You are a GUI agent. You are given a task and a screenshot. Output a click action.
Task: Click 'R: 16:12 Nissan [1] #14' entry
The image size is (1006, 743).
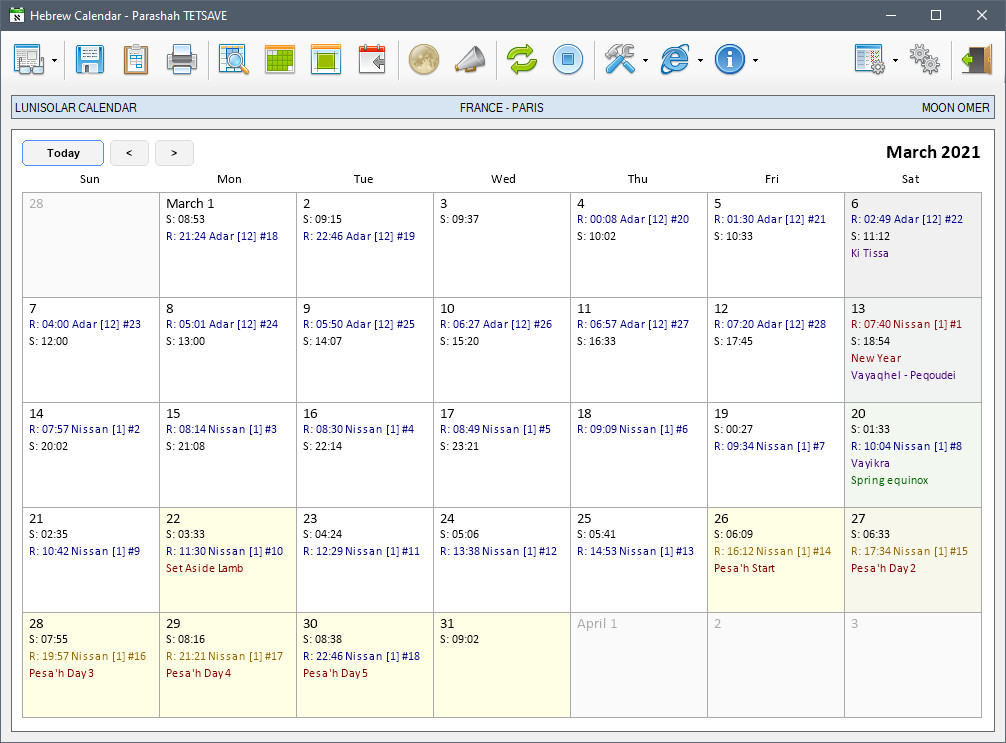point(772,551)
